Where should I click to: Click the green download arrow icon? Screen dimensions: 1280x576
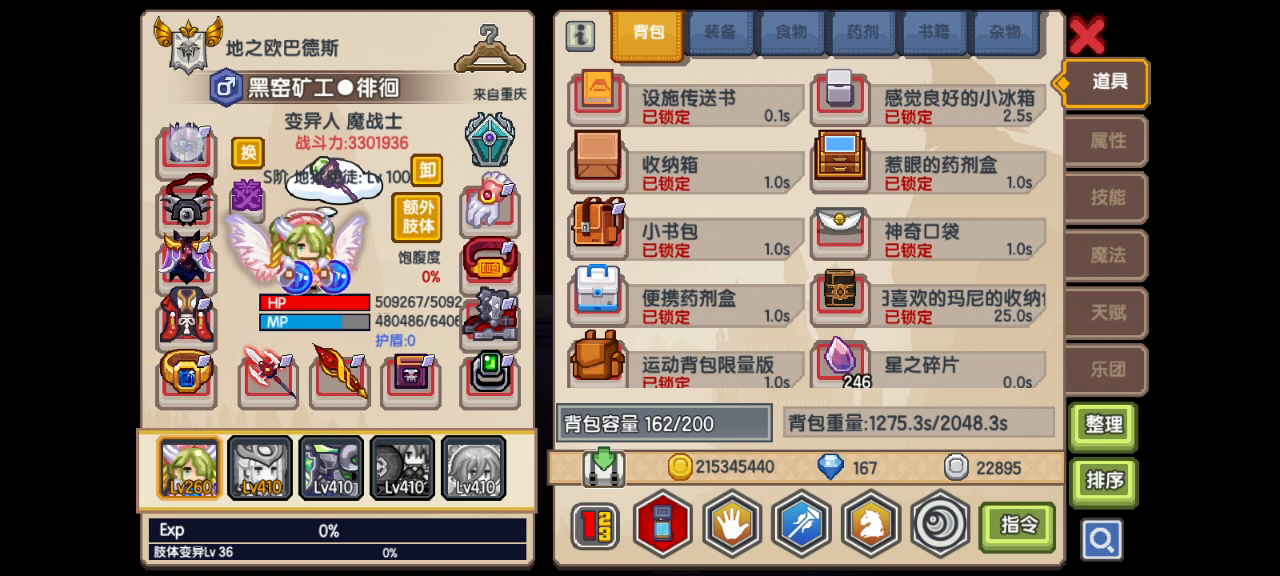[604, 468]
